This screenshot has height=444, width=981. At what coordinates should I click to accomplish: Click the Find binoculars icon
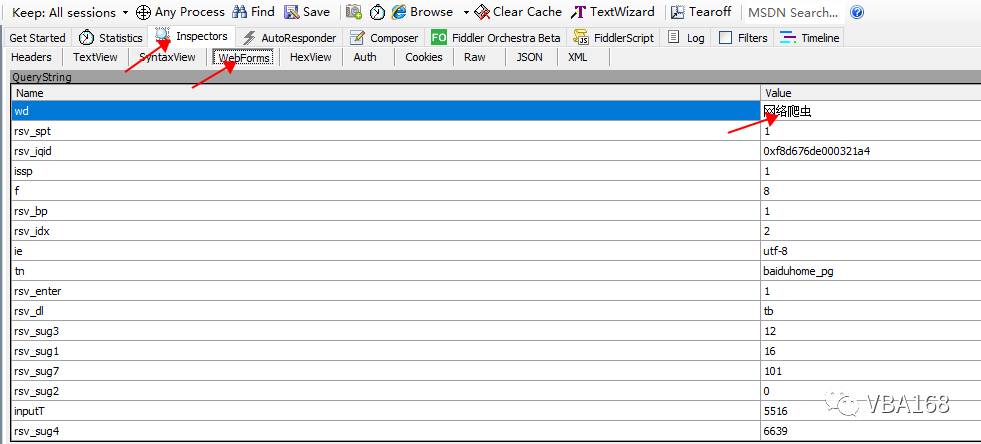pyautogui.click(x=239, y=12)
